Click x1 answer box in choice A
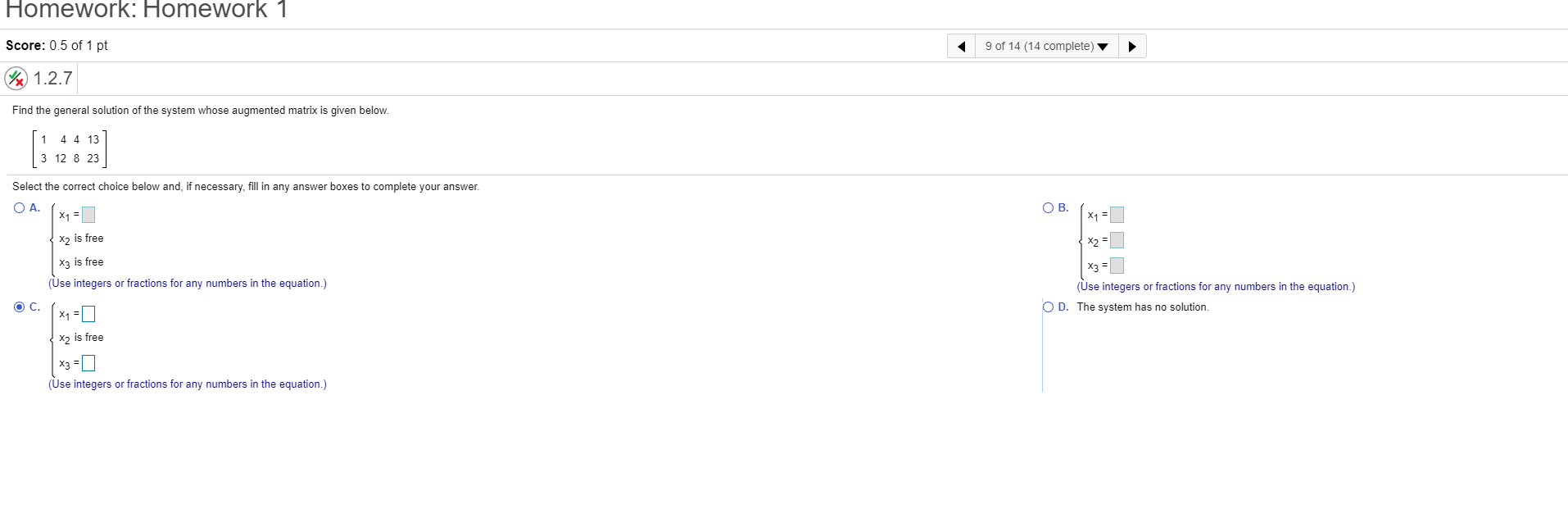This screenshot has width=1568, height=509. coord(88,215)
